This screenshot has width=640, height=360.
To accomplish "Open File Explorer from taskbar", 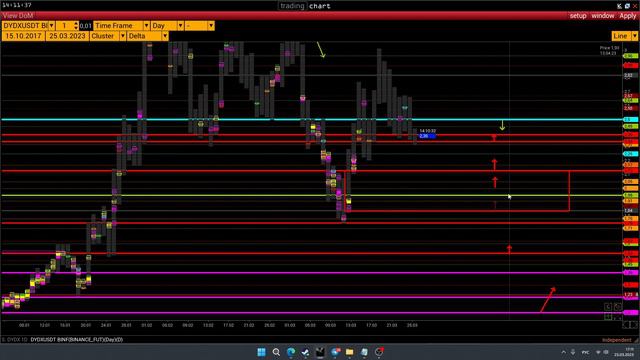I will pos(349,351).
